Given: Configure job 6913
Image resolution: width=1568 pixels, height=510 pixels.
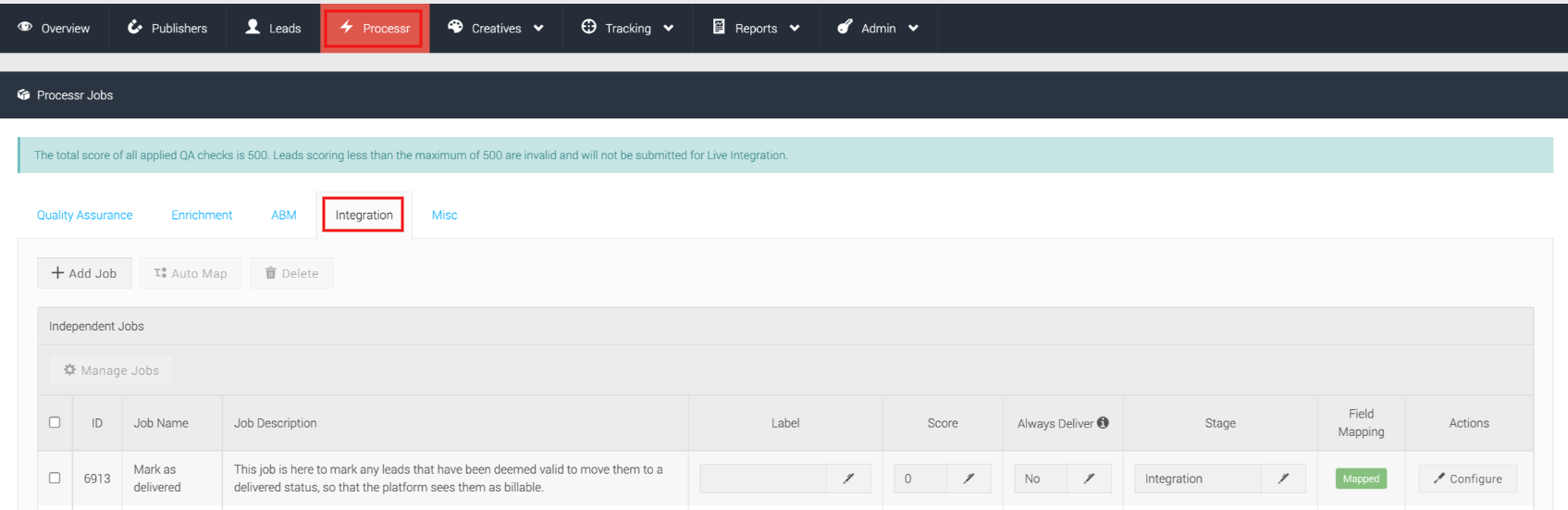Looking at the screenshot, I should 1467,479.
